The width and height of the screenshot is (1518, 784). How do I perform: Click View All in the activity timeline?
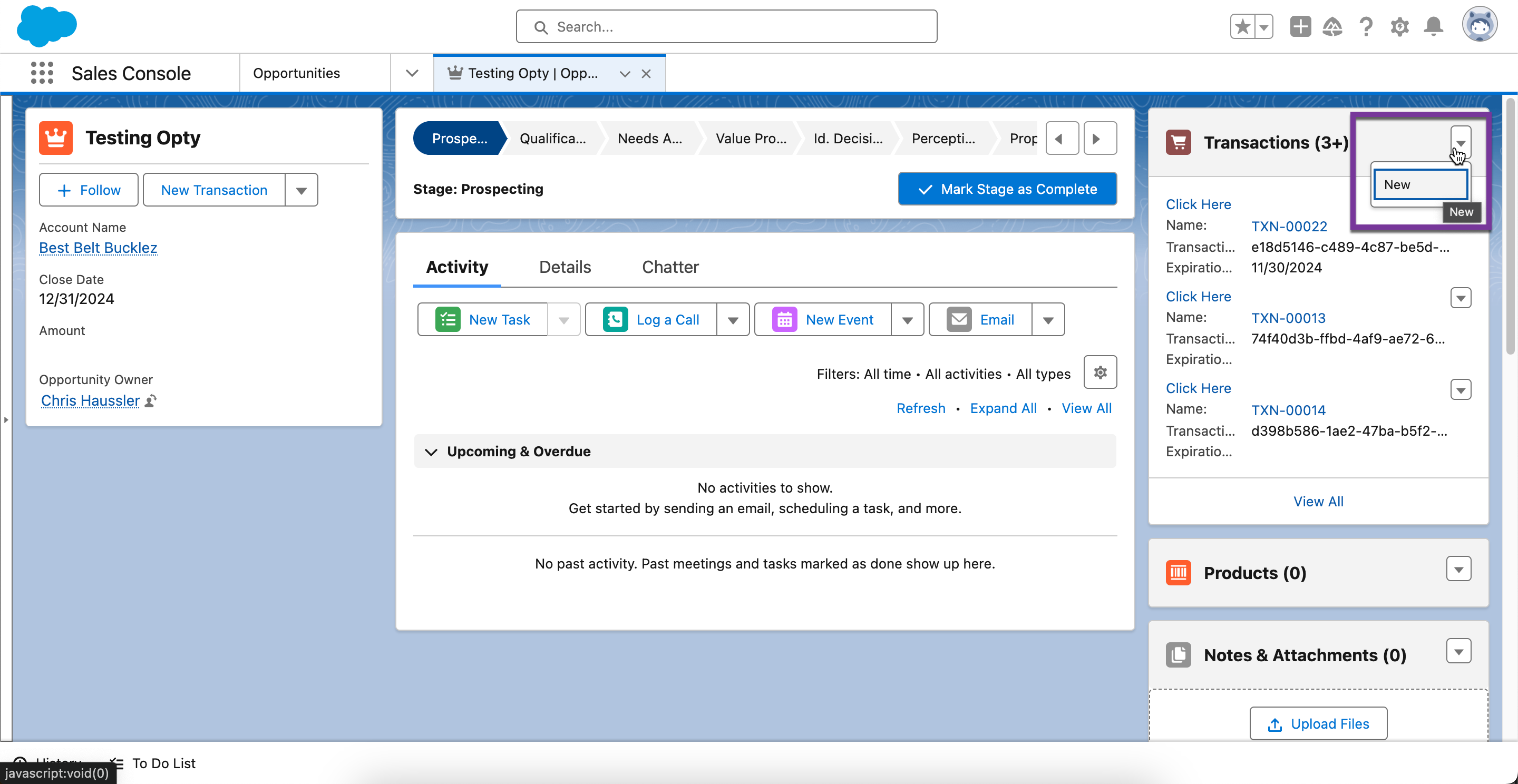(x=1086, y=408)
